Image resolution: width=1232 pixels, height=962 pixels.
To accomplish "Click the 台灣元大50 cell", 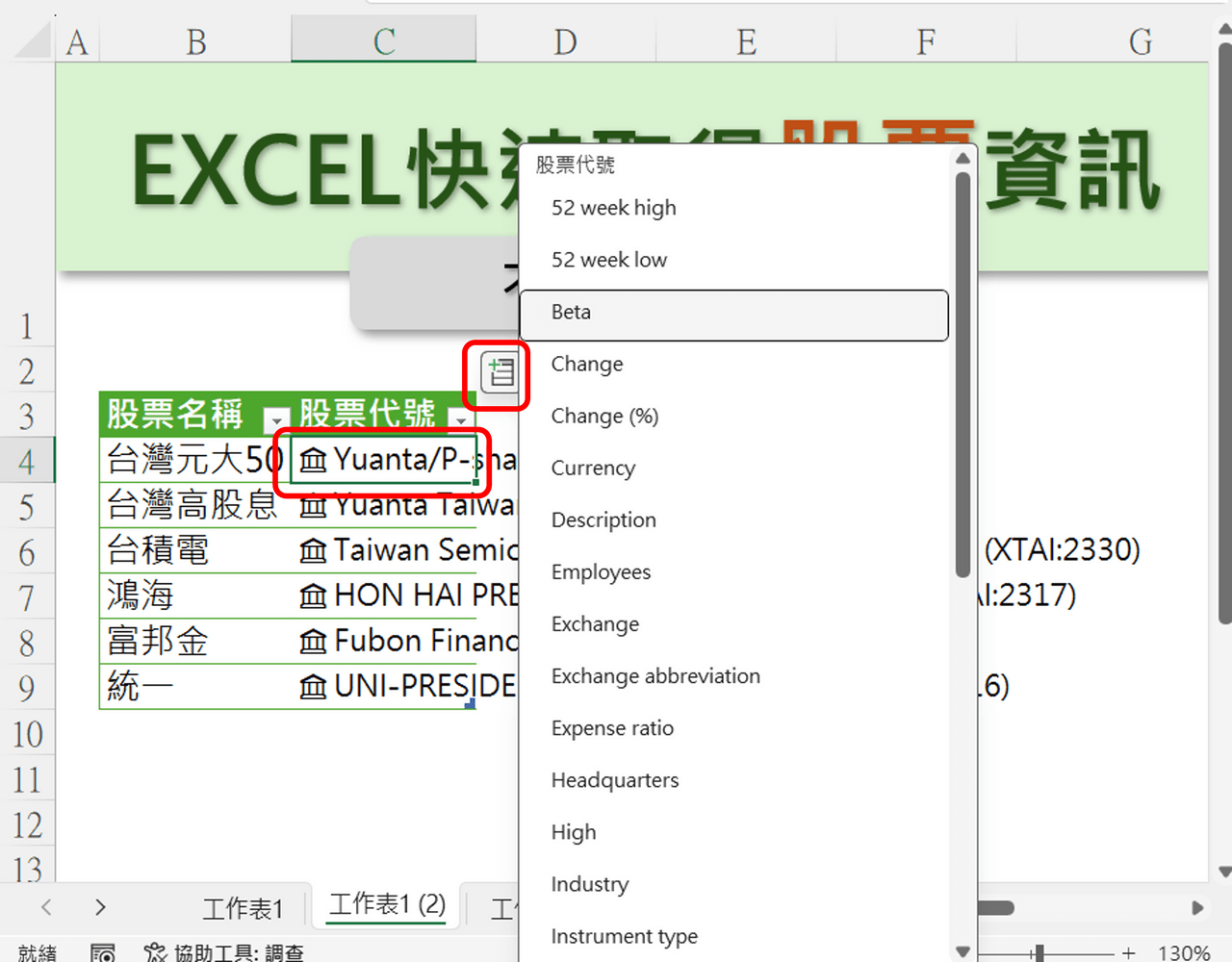I will coord(195,461).
